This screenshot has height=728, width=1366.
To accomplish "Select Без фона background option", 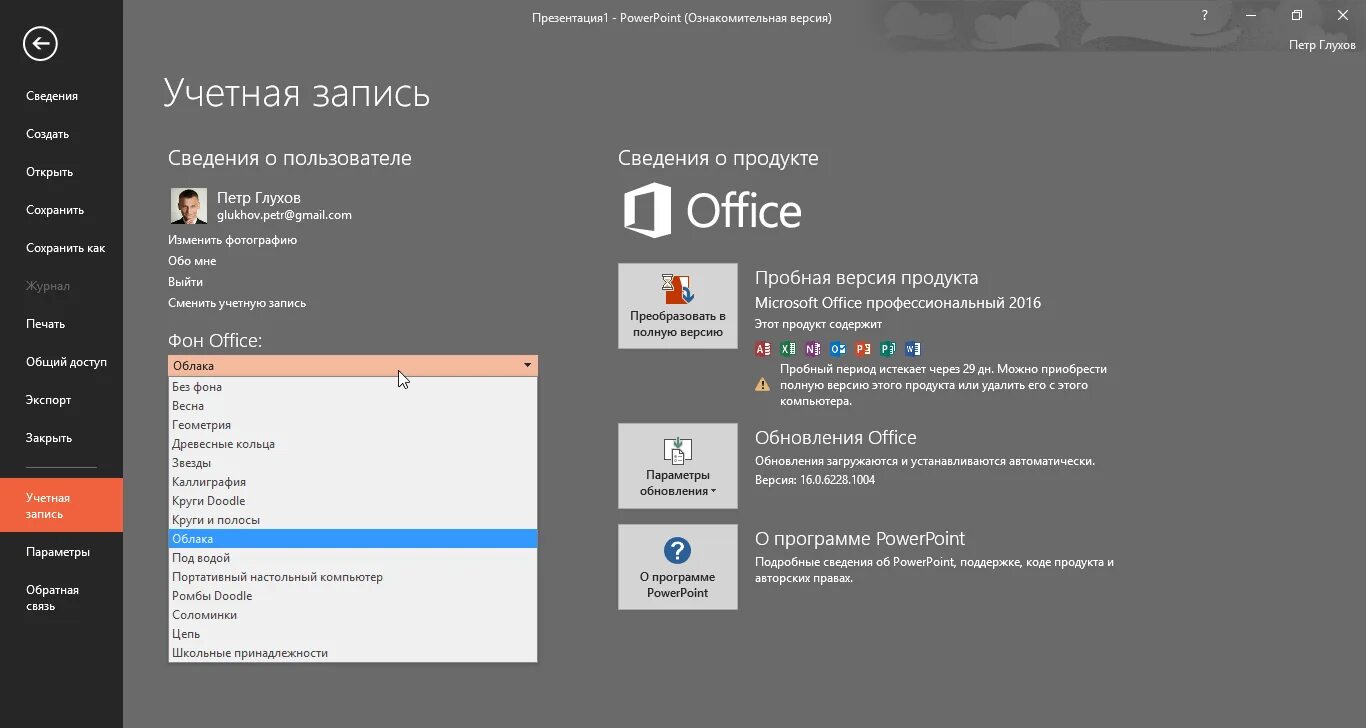I will coord(353,387).
